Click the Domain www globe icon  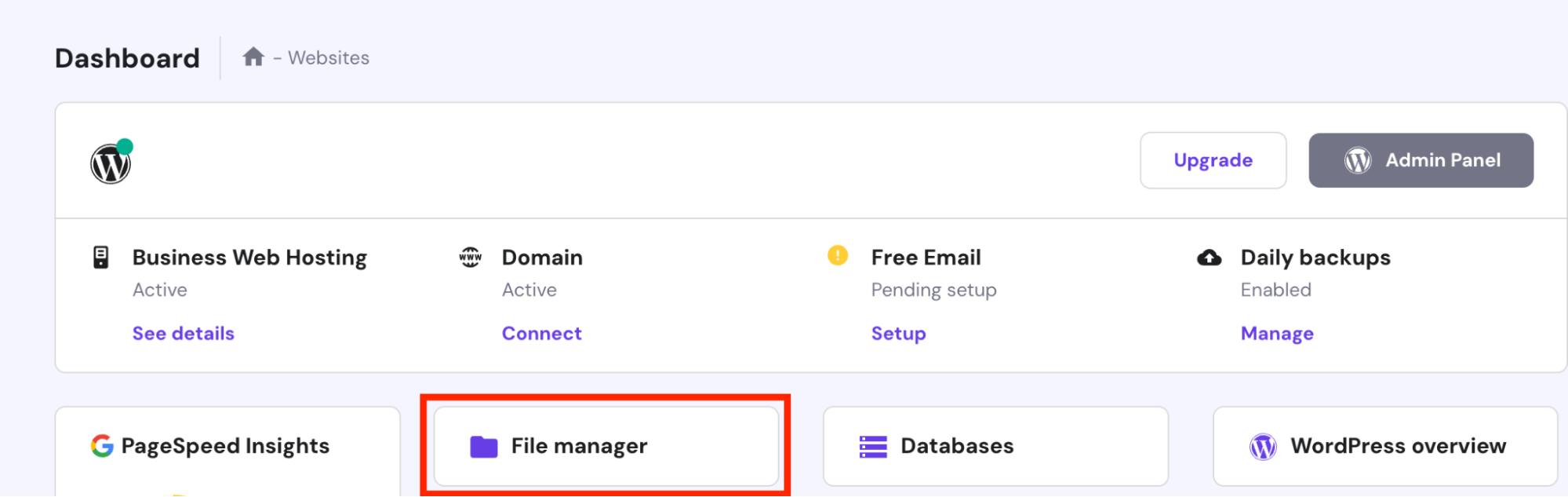point(471,257)
